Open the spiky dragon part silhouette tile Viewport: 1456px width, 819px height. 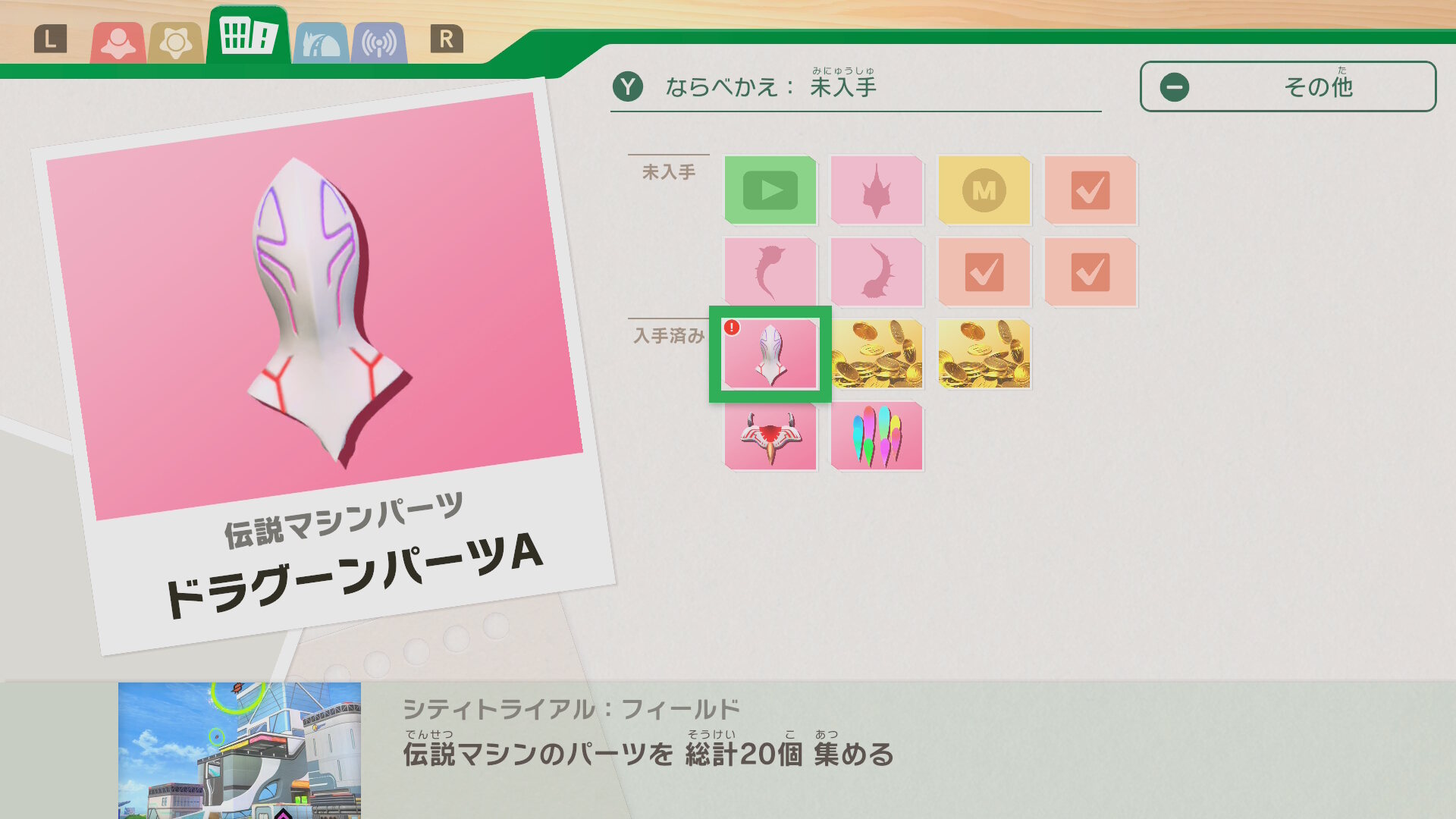[x=877, y=190]
